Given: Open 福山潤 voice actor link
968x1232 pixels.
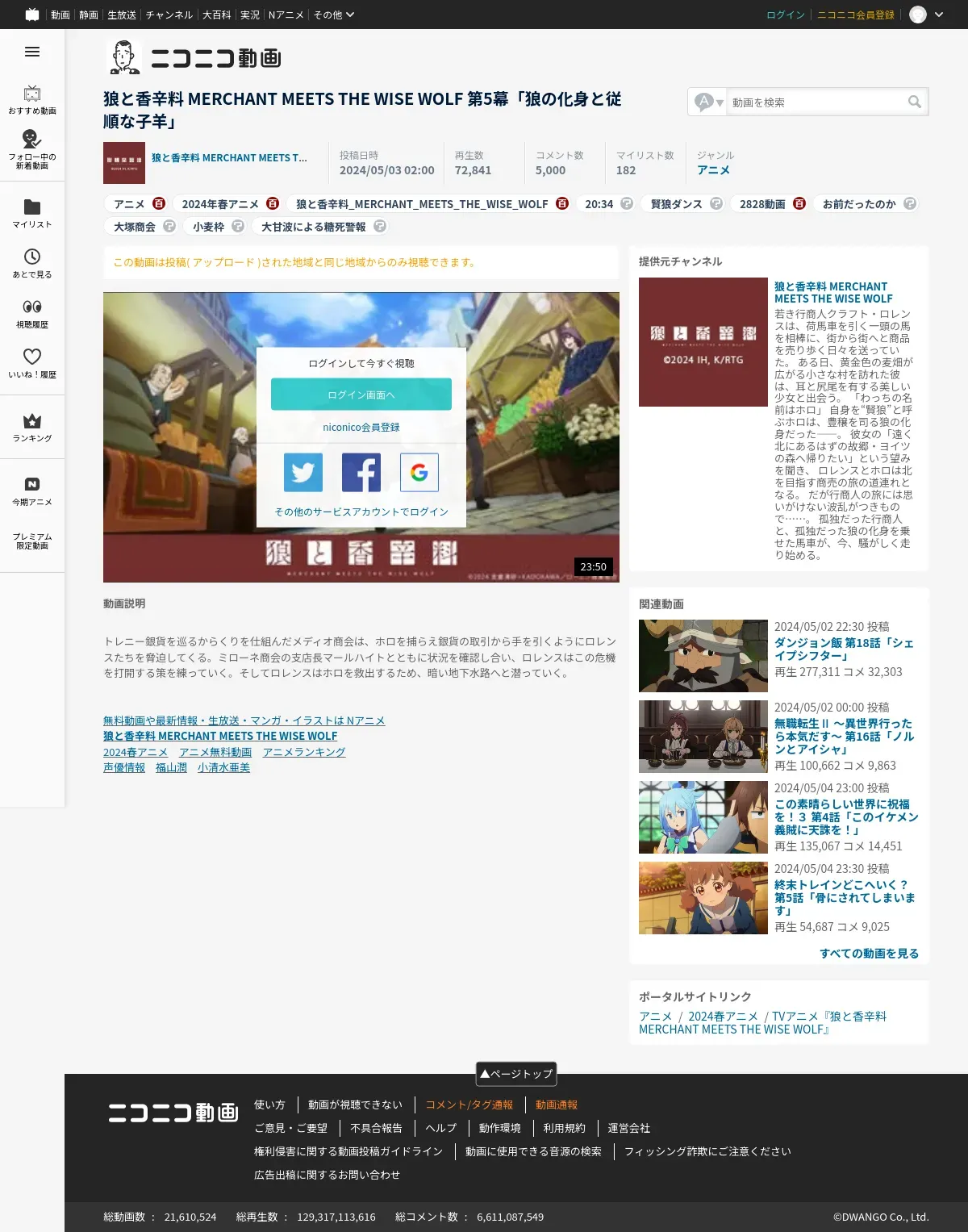Looking at the screenshot, I should click(x=171, y=767).
